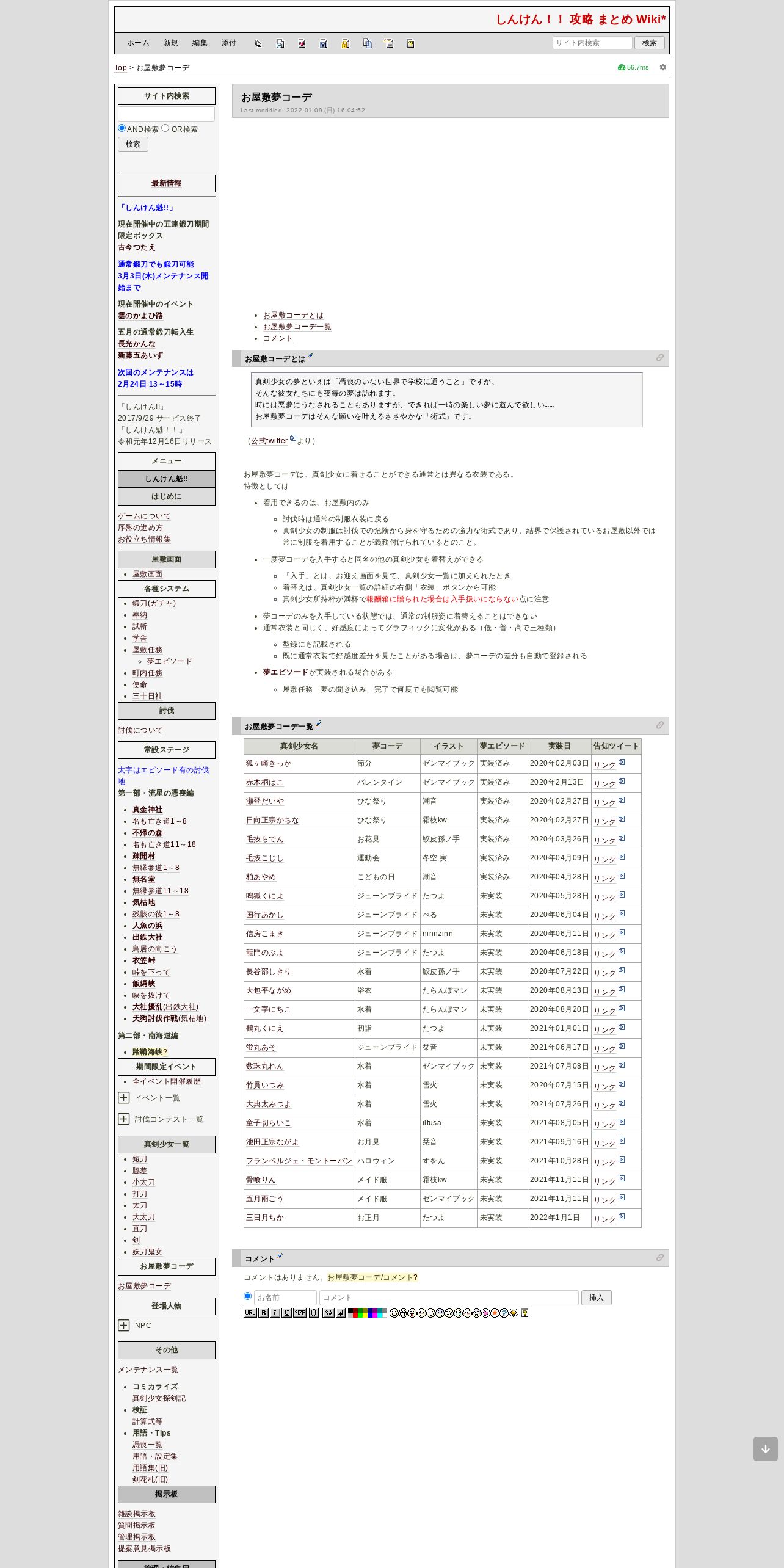Click the Italic I formatting icon
Image resolution: width=784 pixels, height=1568 pixels.
point(275,1313)
